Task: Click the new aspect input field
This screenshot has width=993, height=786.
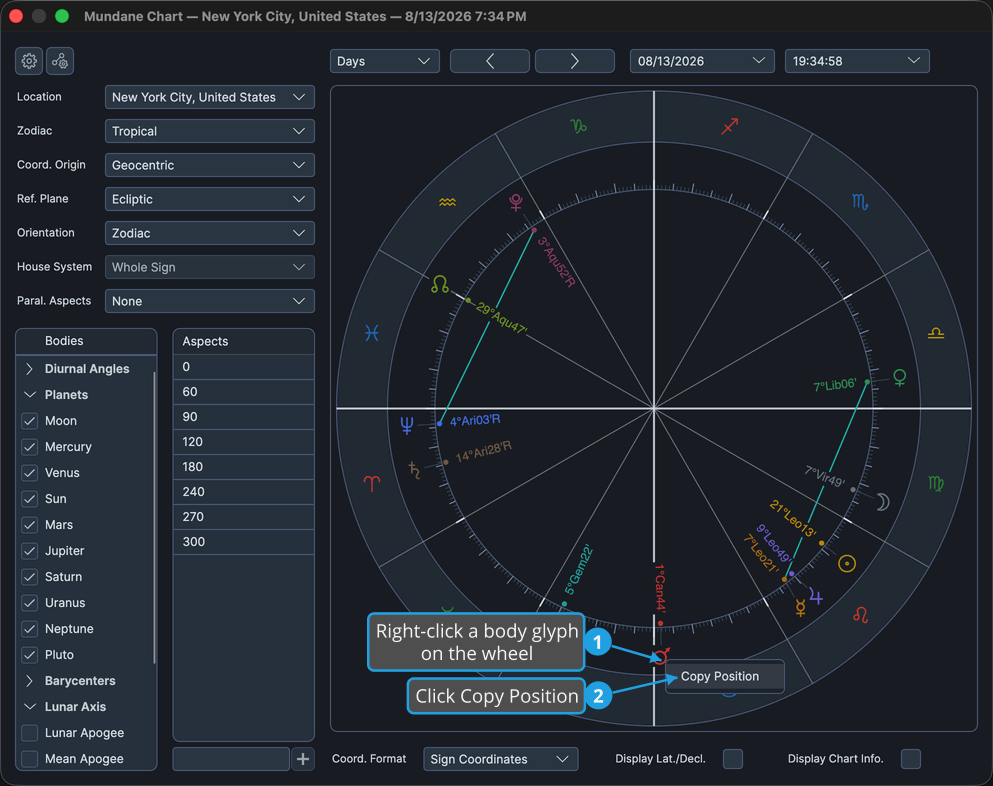Action: (x=231, y=759)
